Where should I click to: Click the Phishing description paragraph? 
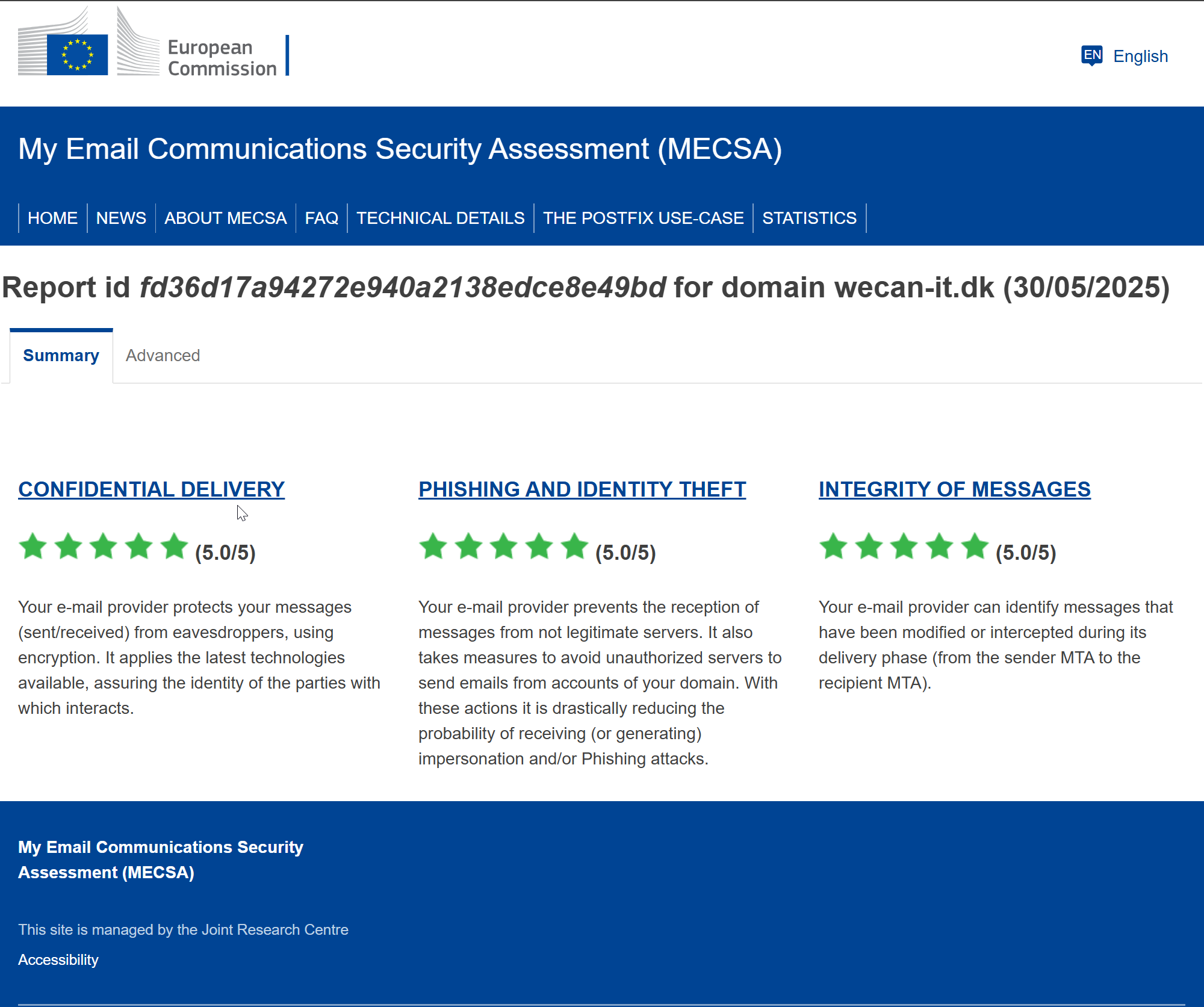coord(600,683)
